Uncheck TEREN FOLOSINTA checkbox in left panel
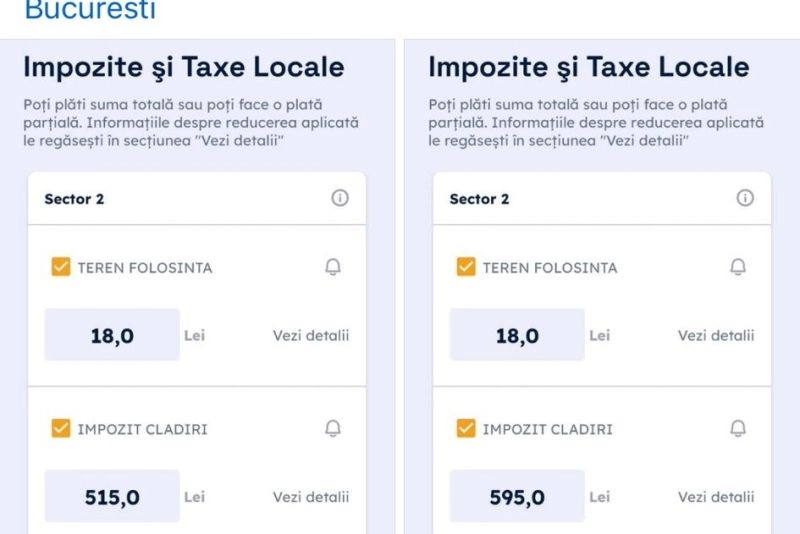The image size is (800, 534). pyautogui.click(x=61, y=267)
